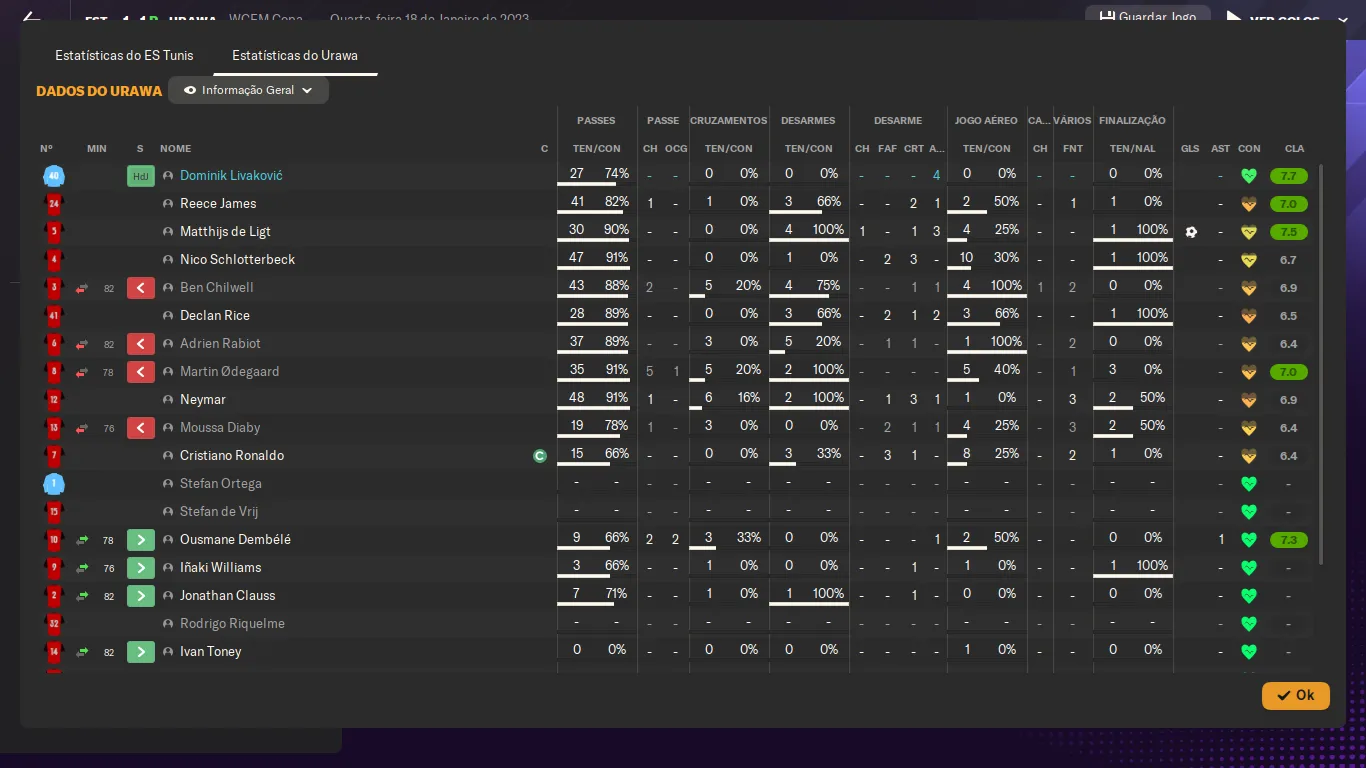The height and width of the screenshot is (768, 1366).
Task: Click de Ligt's 7.5 rating badge
Action: pos(1288,232)
